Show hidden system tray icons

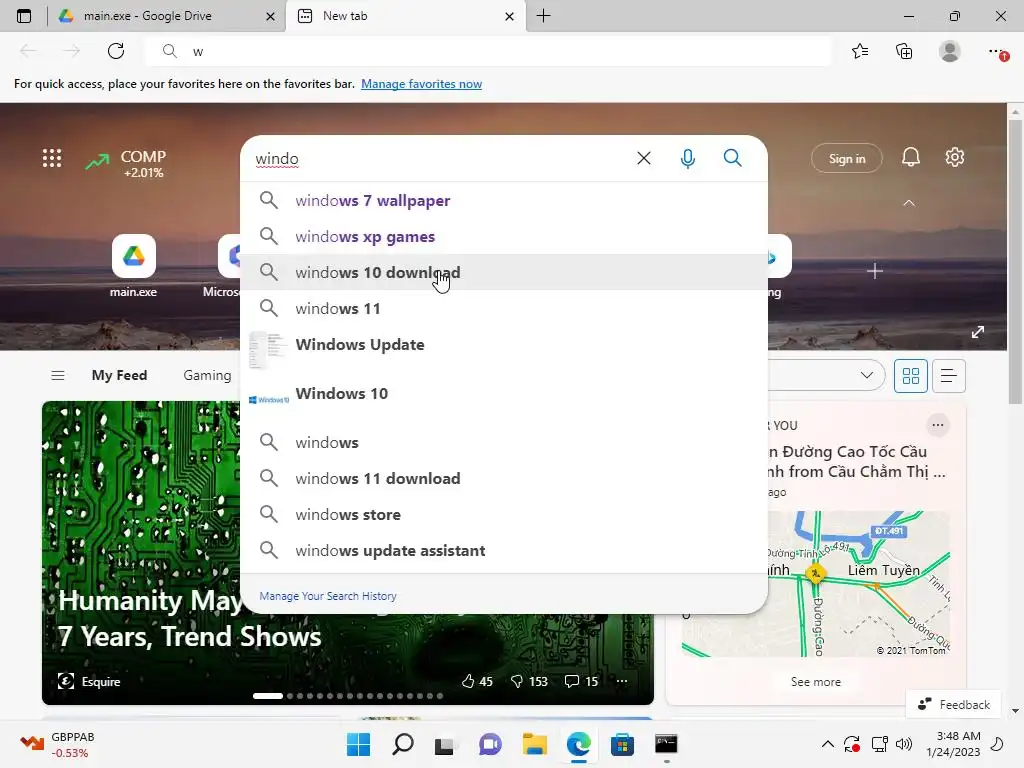(827, 744)
